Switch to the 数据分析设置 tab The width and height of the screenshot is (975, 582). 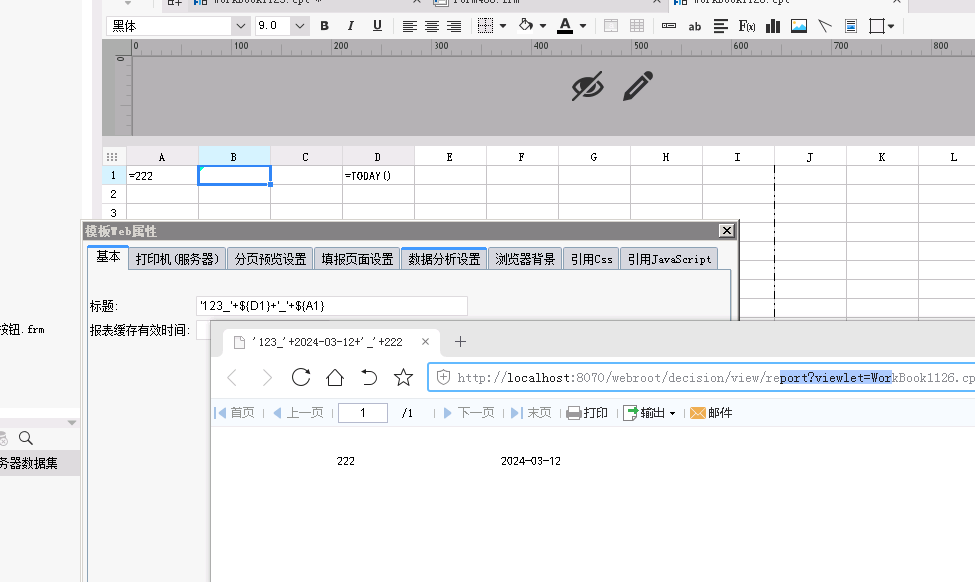[444, 259]
